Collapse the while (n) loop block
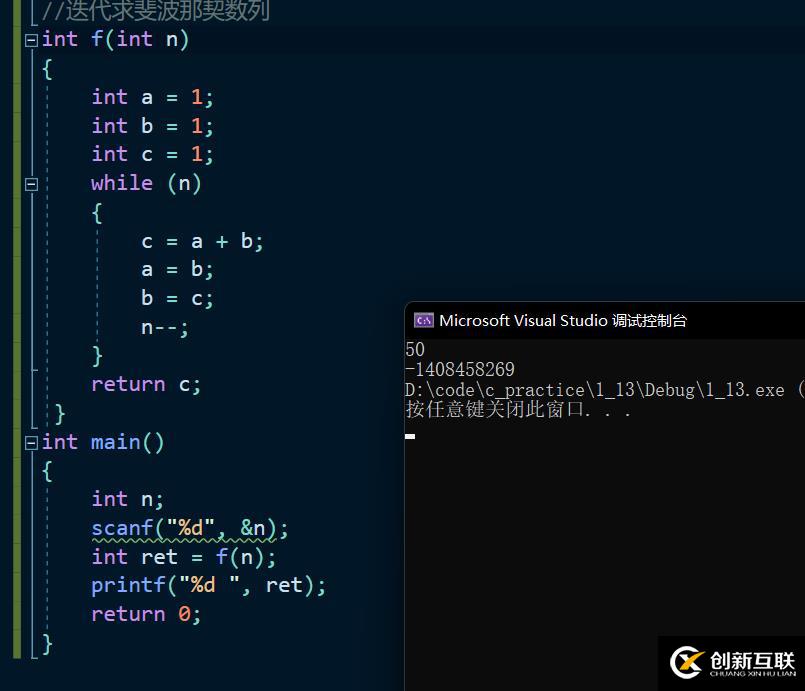The image size is (805, 691). pos(31,184)
